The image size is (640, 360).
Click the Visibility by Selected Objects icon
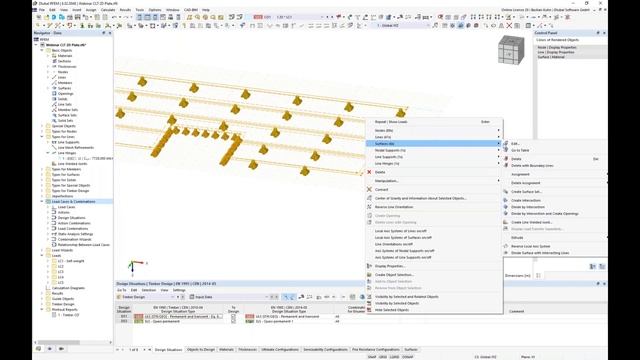coord(369,303)
